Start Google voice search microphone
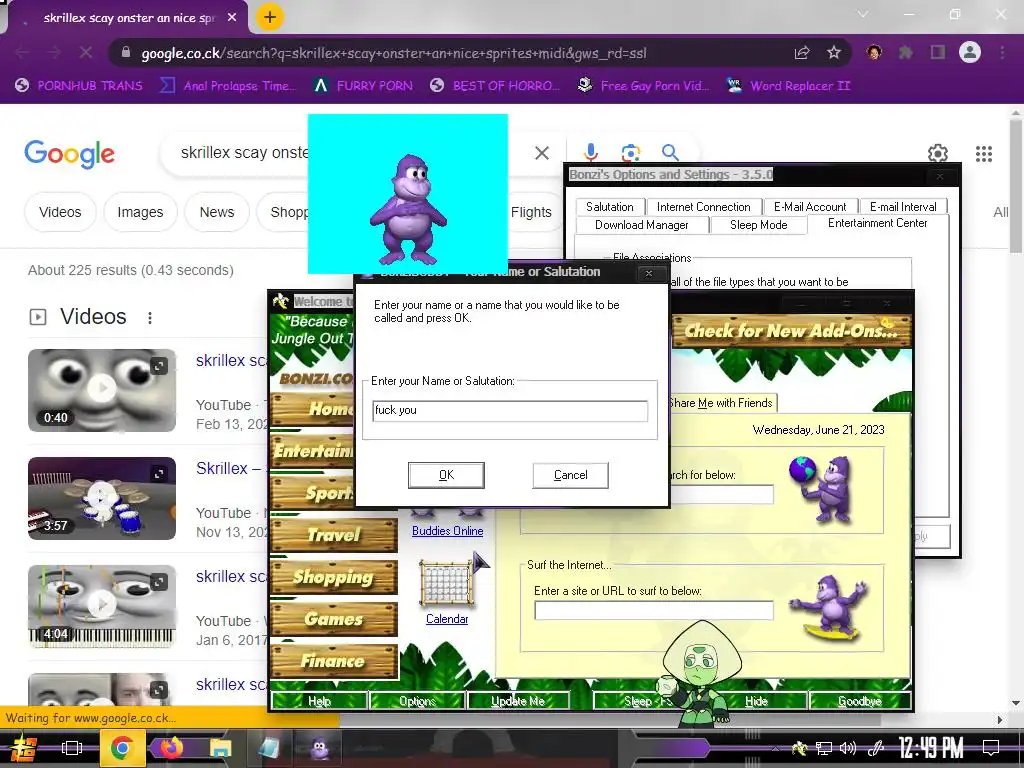1024x768 pixels. click(590, 152)
